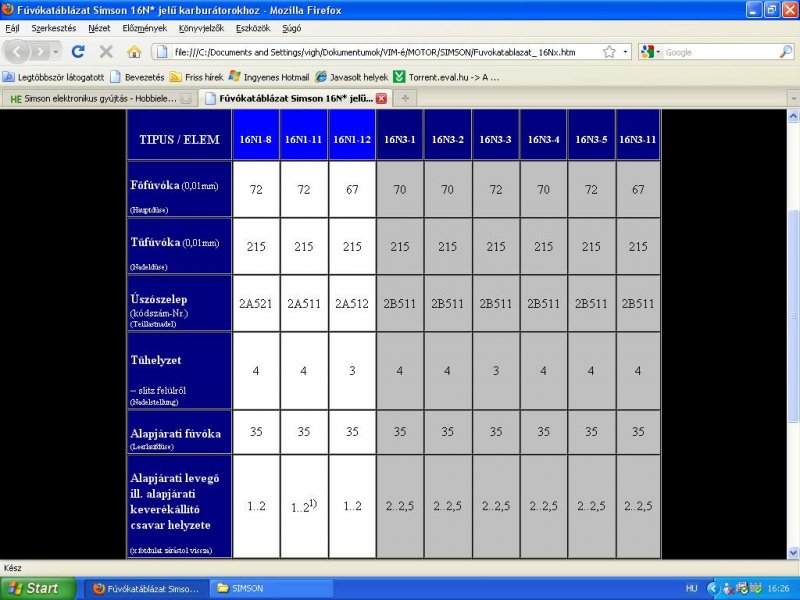Reload the page with the refresh icon

tap(78, 52)
